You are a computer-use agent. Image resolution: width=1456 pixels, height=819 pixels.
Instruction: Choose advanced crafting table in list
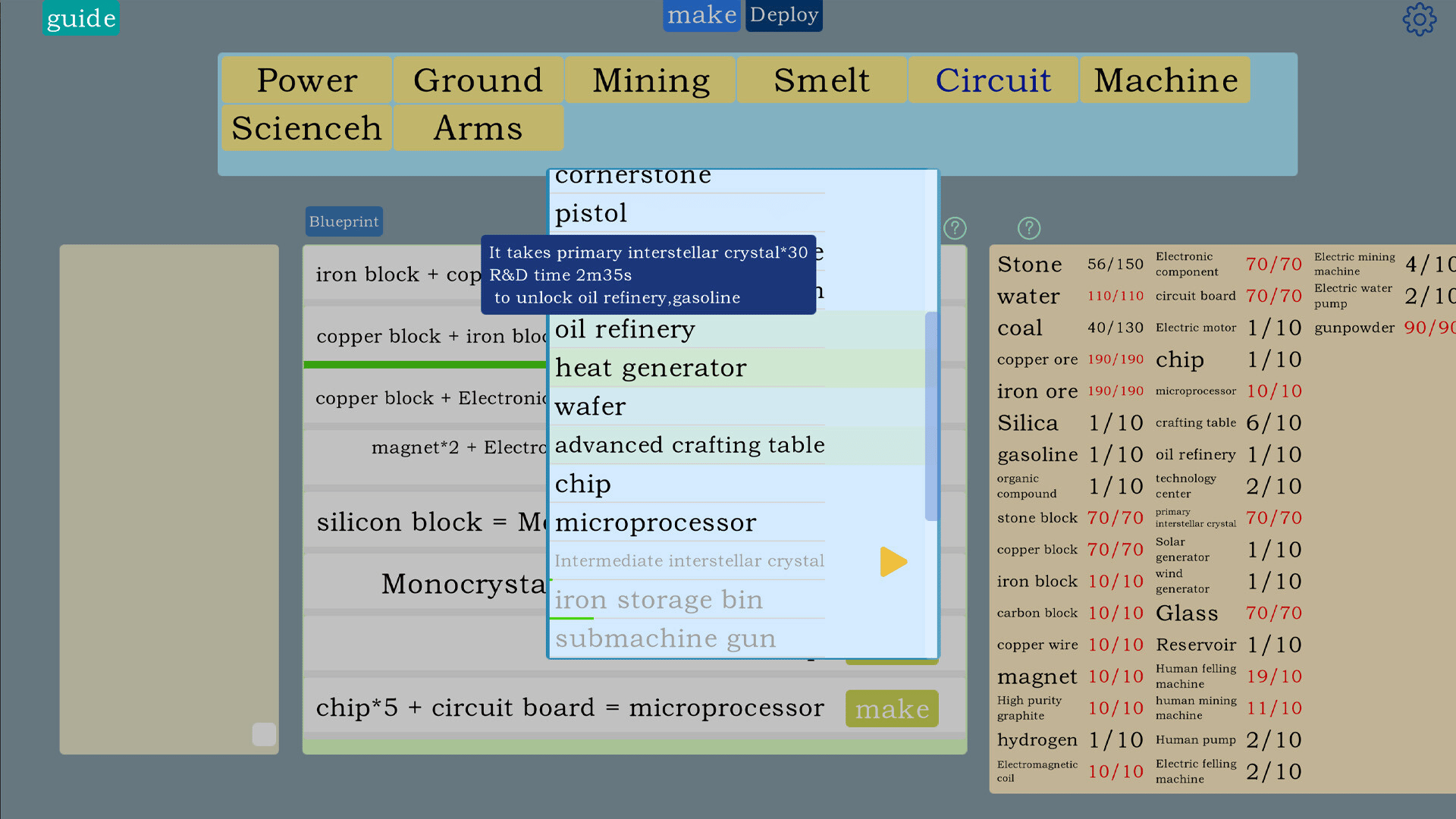pyautogui.click(x=689, y=445)
